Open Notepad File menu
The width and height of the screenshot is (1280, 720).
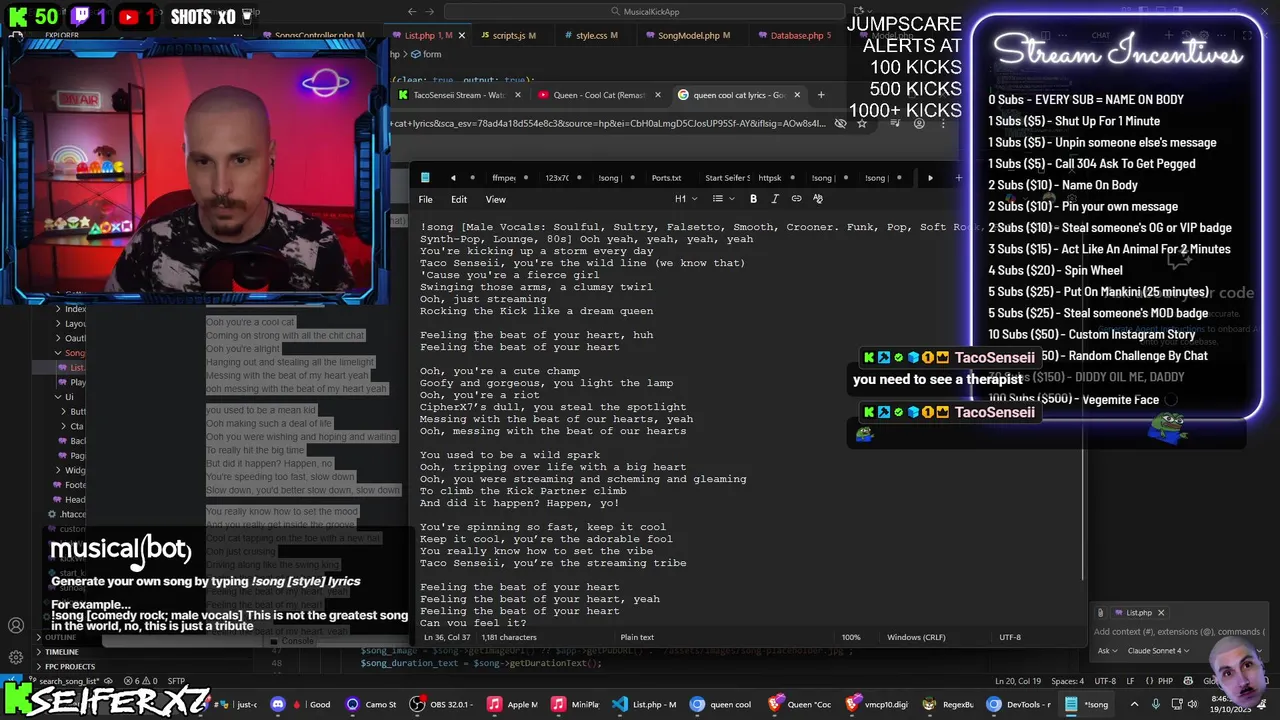click(425, 199)
